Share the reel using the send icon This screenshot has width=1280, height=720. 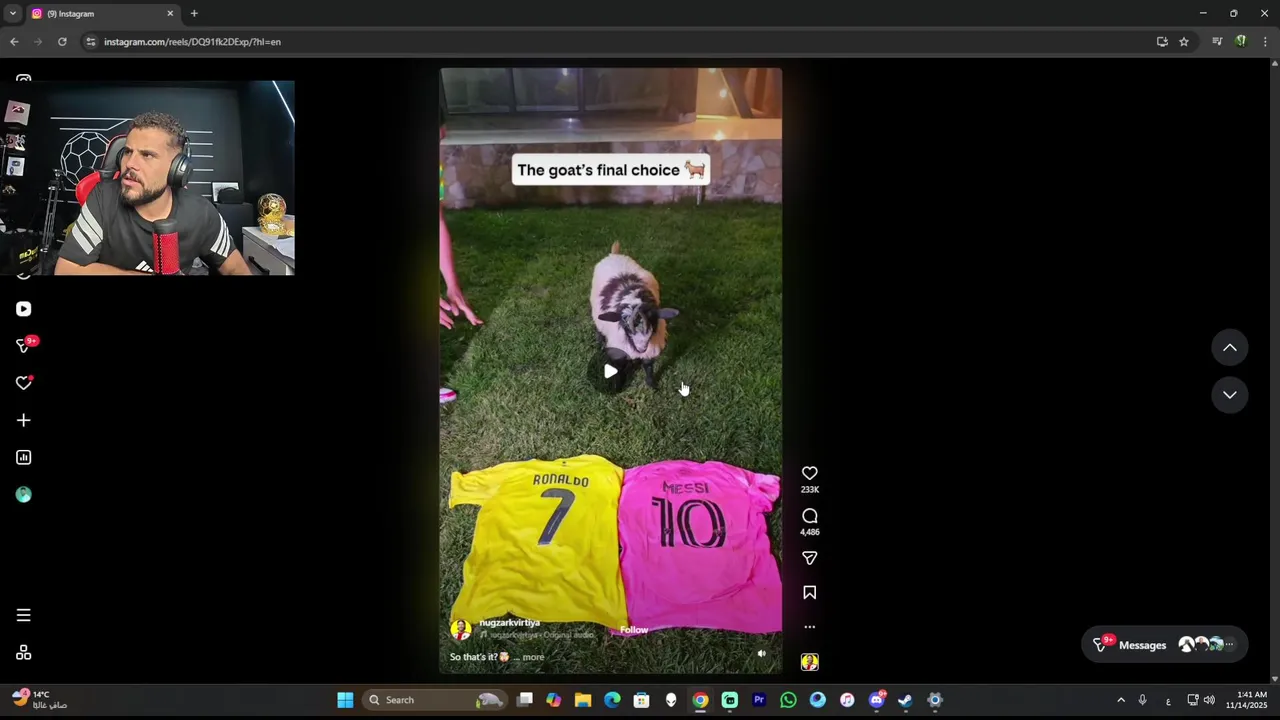[x=810, y=558]
